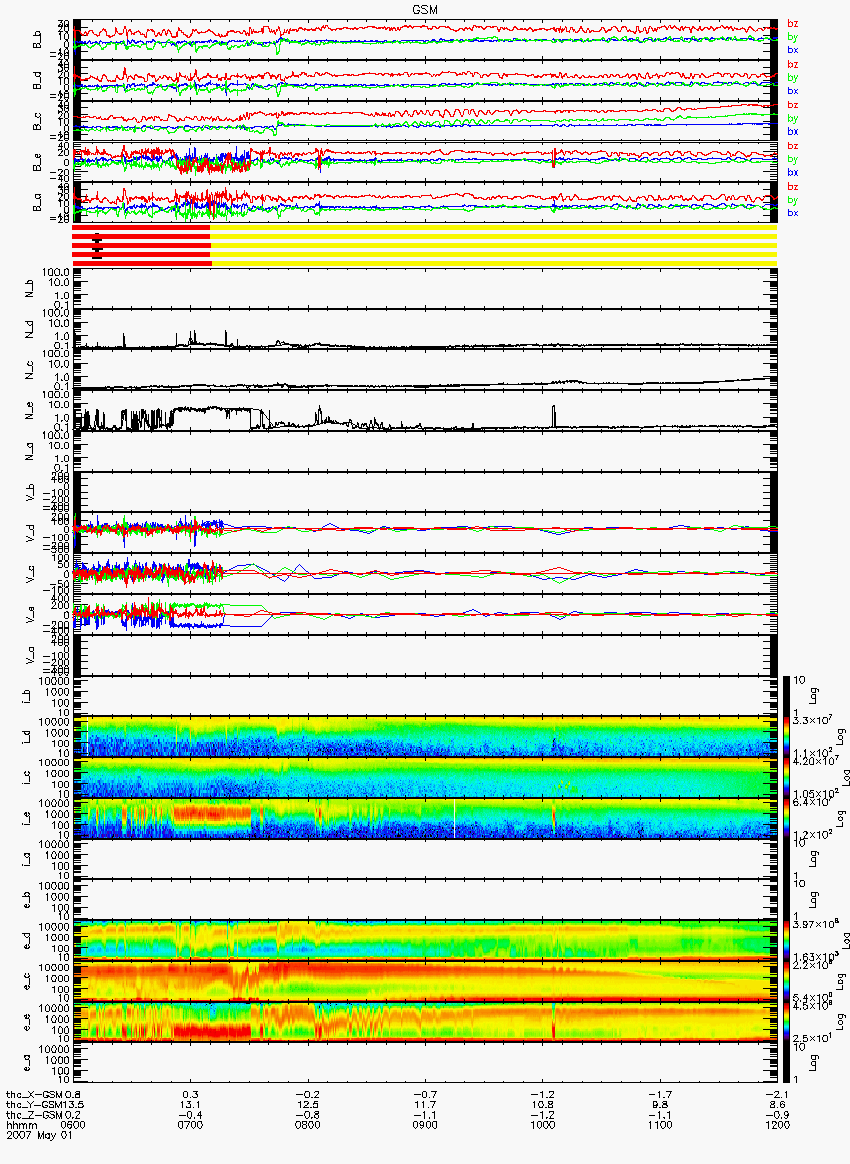Click the thc_Y-GSM ephemeris label
The image size is (850, 1164).
coord(35,1105)
